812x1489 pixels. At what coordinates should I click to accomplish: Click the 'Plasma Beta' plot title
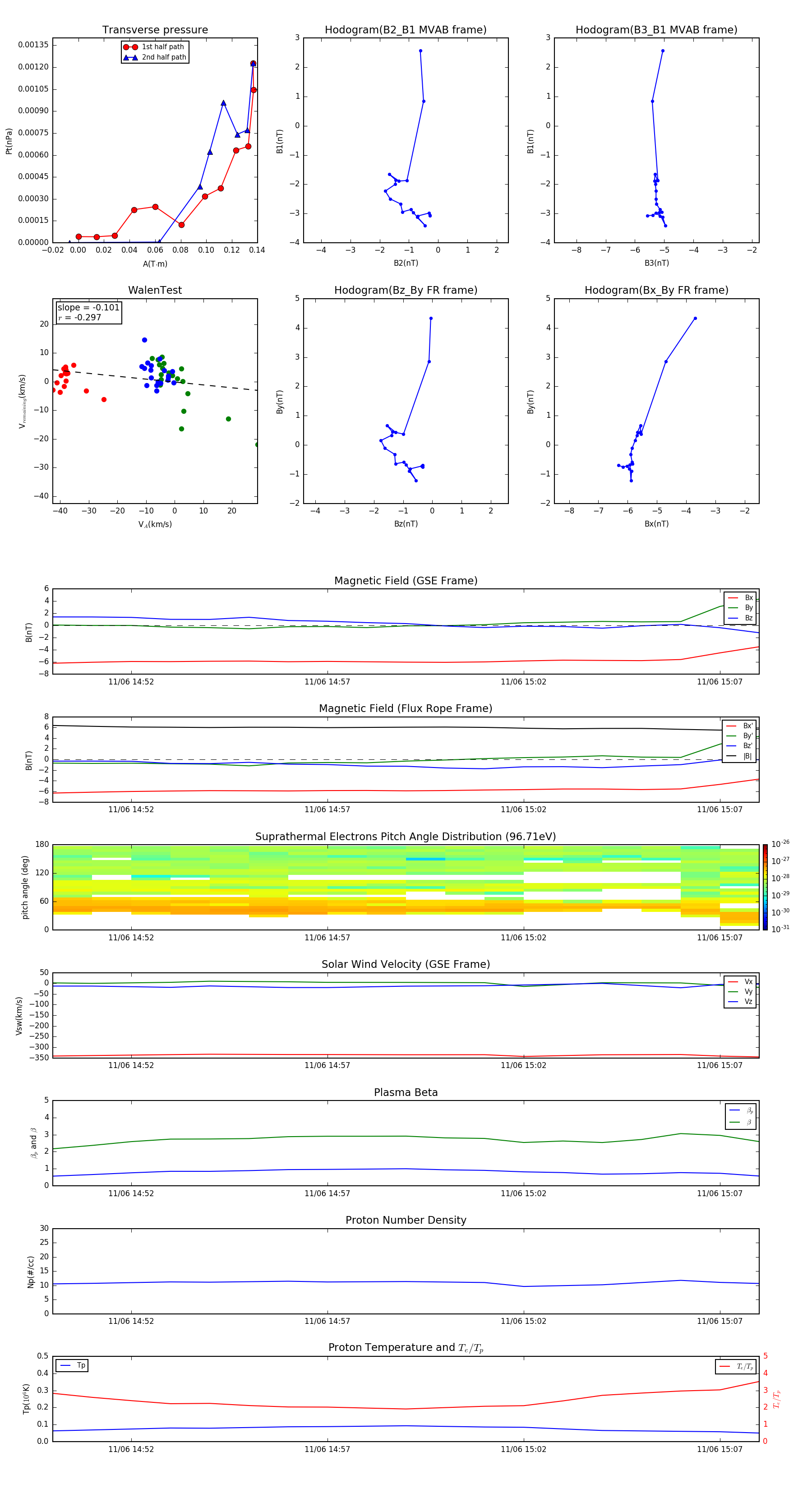[x=406, y=1092]
